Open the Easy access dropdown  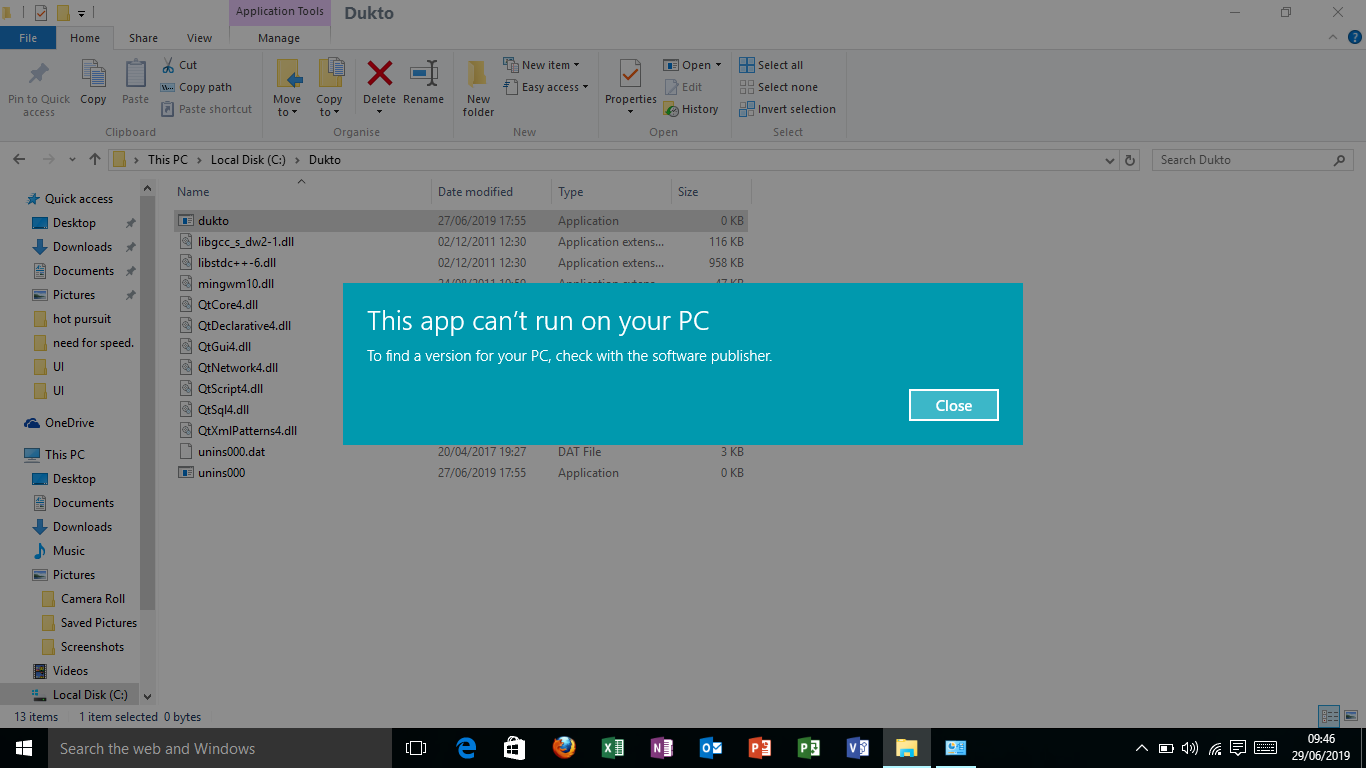coord(546,87)
